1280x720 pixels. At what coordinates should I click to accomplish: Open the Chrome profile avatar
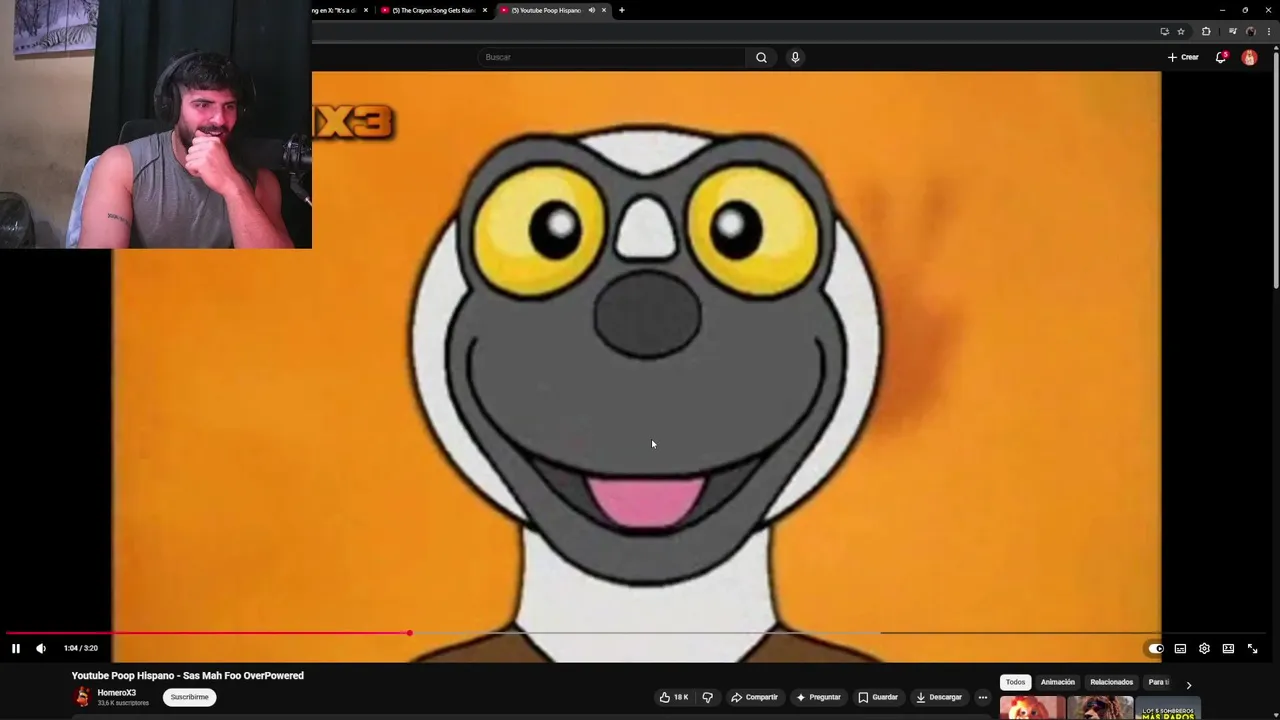point(1250,31)
